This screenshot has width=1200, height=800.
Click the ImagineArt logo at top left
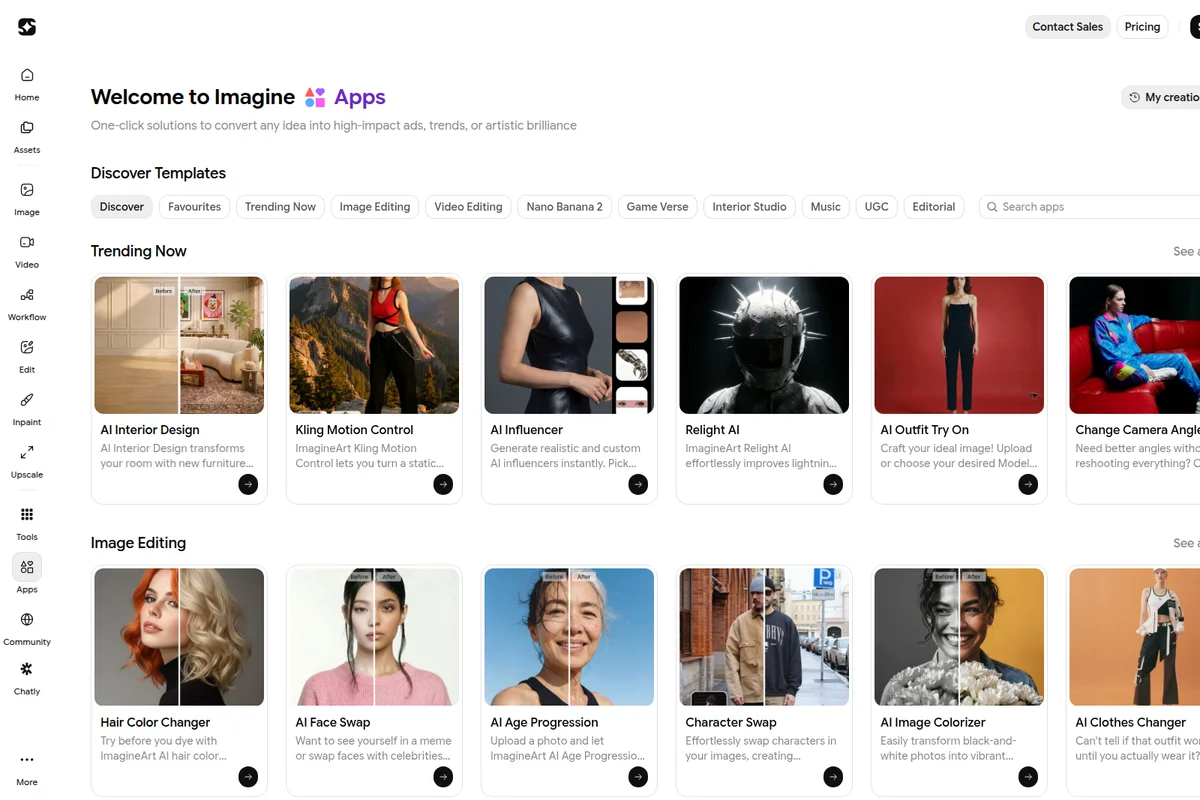point(26,27)
